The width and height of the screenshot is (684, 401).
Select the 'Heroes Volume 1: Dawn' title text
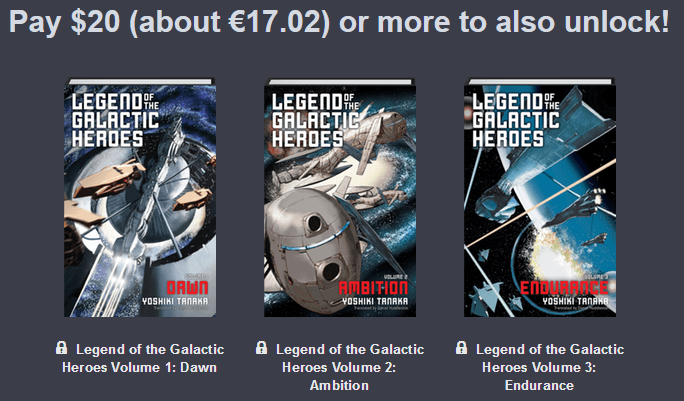click(x=140, y=358)
